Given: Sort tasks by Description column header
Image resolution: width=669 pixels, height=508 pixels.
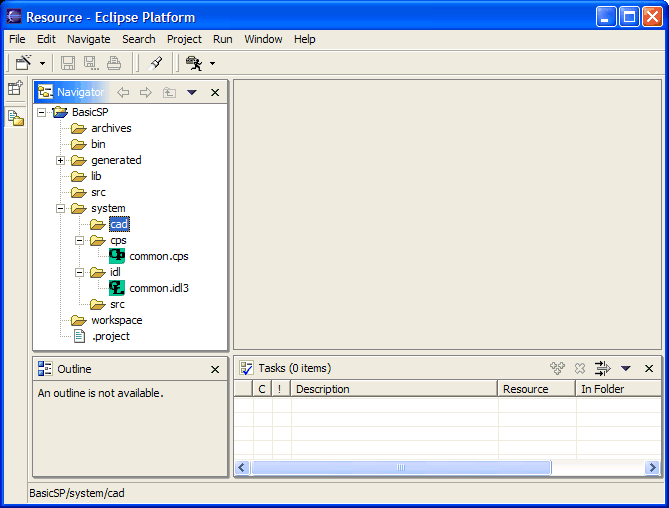Looking at the screenshot, I should (392, 389).
